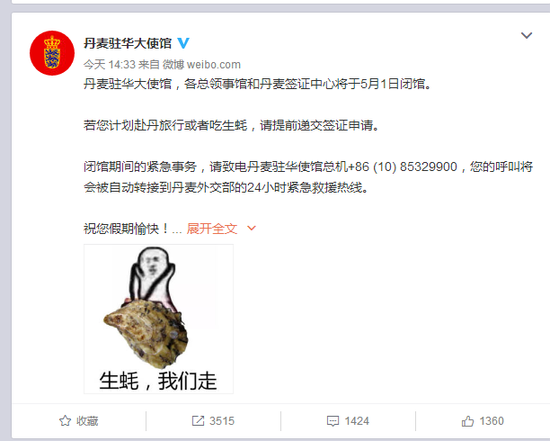Click the embassy phone number 85329900

point(428,167)
